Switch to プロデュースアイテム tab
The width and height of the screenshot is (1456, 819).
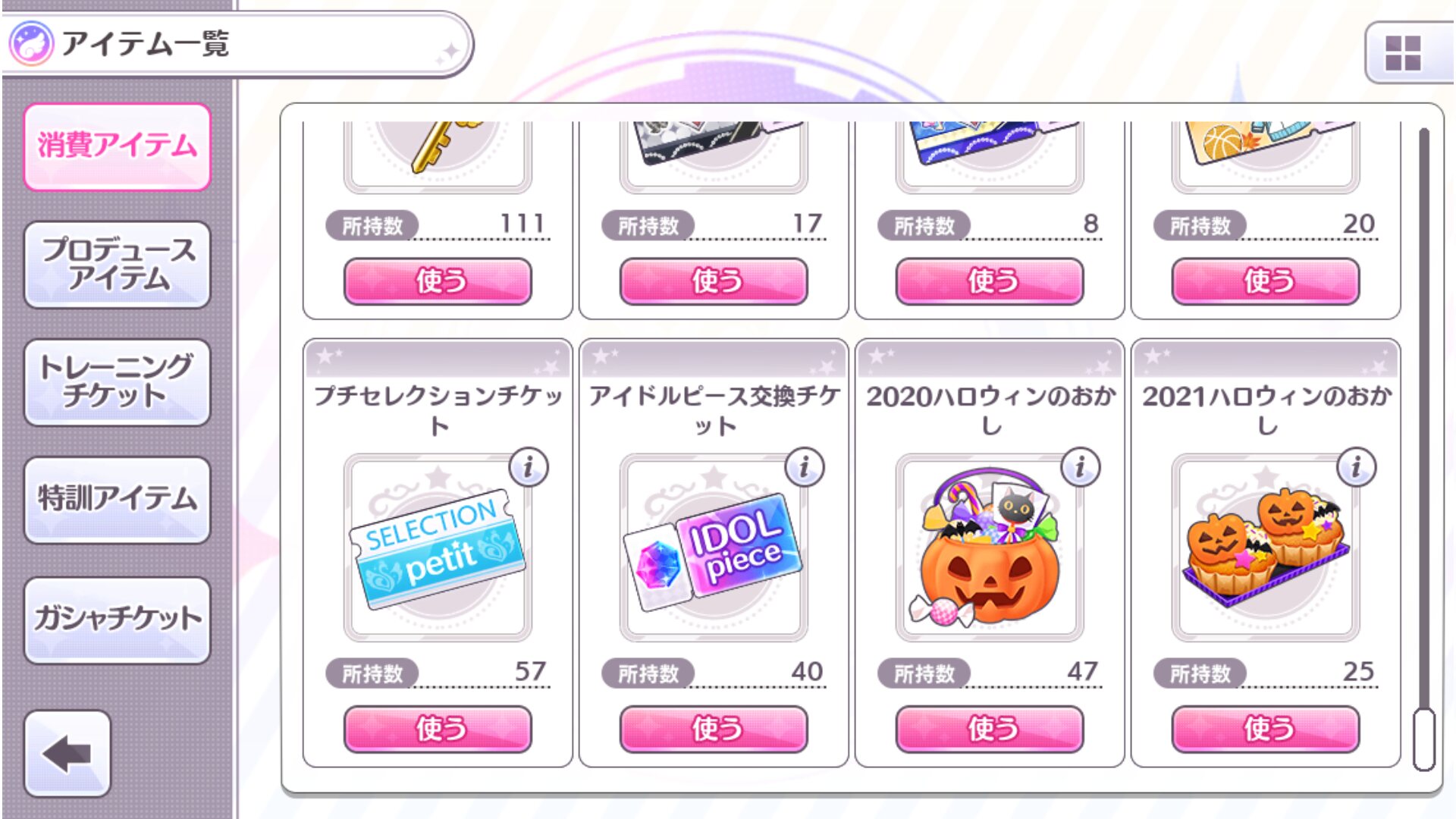click(x=118, y=265)
